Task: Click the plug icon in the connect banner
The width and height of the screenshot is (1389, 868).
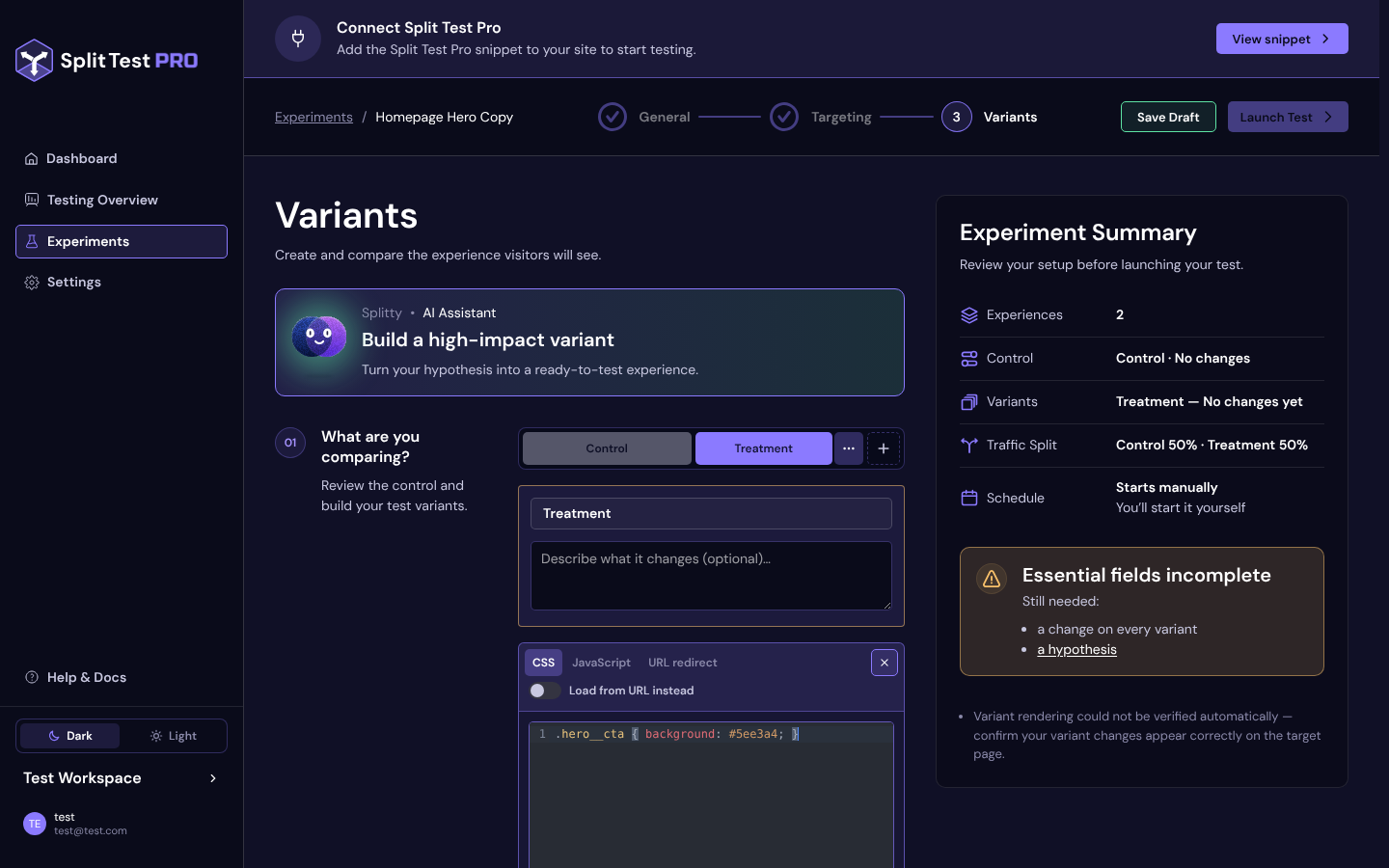Action: tap(298, 39)
